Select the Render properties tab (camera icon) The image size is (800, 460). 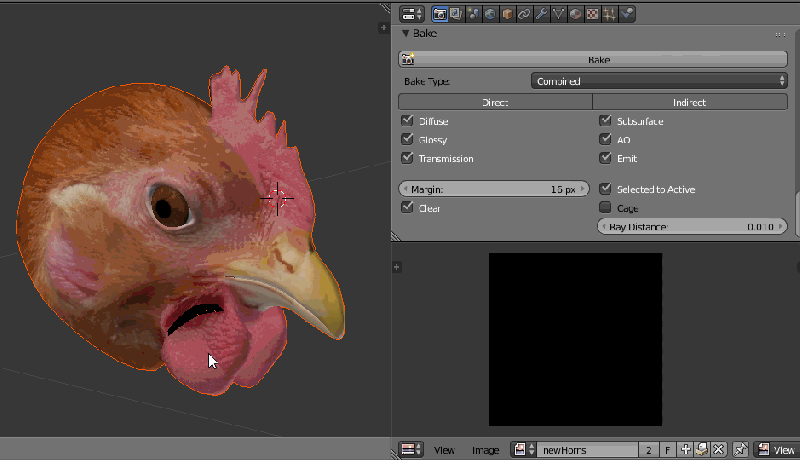tap(439, 14)
